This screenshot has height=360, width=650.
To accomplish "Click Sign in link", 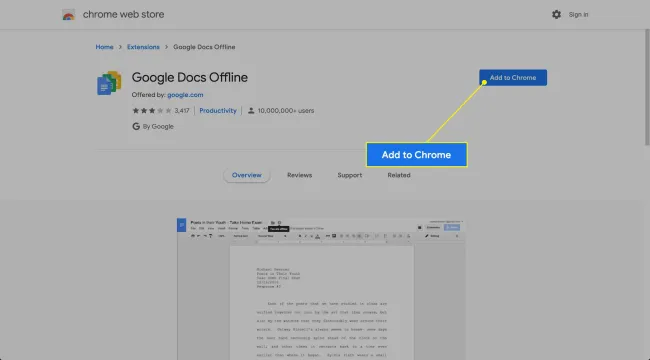I will pos(578,15).
